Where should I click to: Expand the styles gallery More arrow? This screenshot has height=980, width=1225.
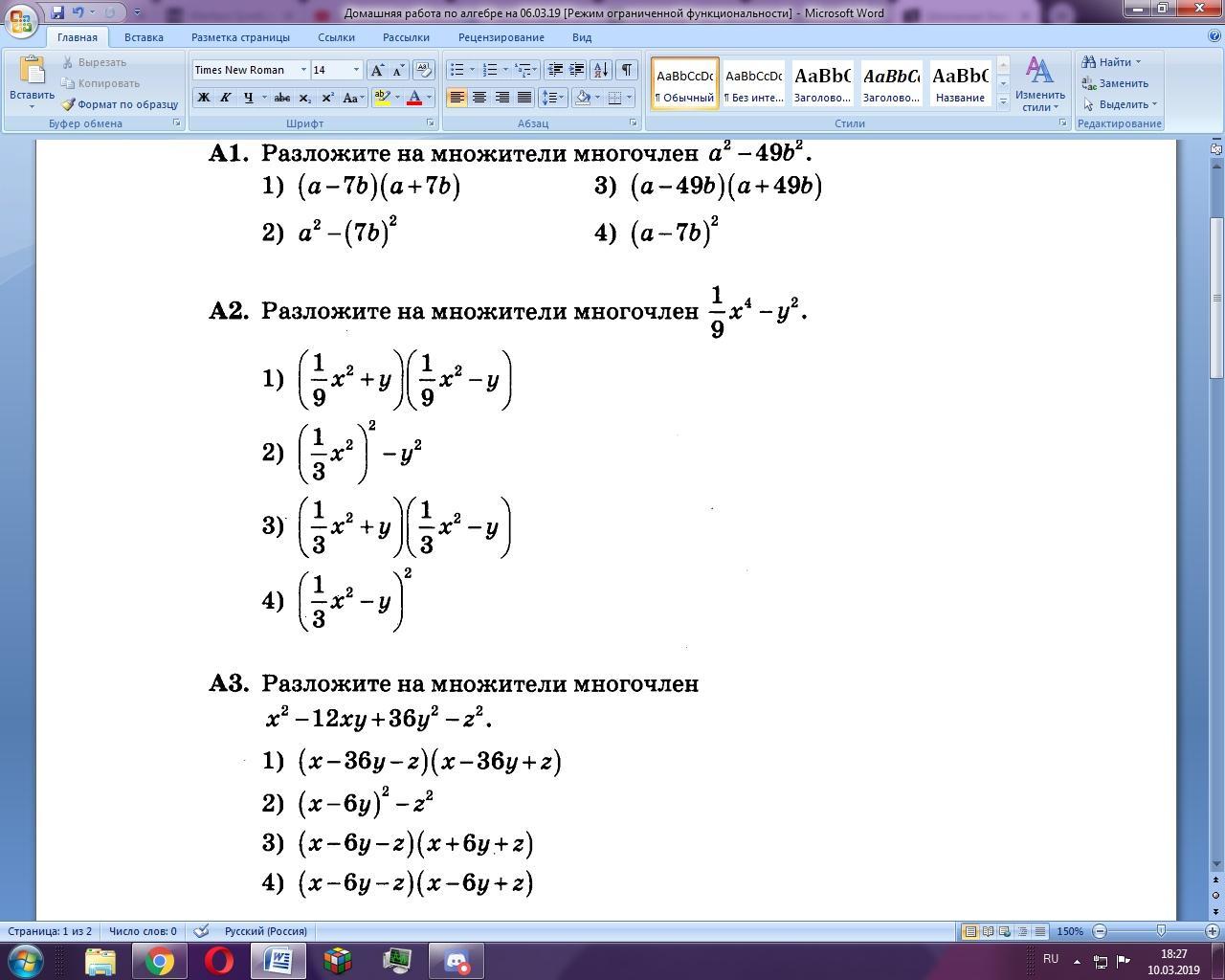click(x=1003, y=101)
